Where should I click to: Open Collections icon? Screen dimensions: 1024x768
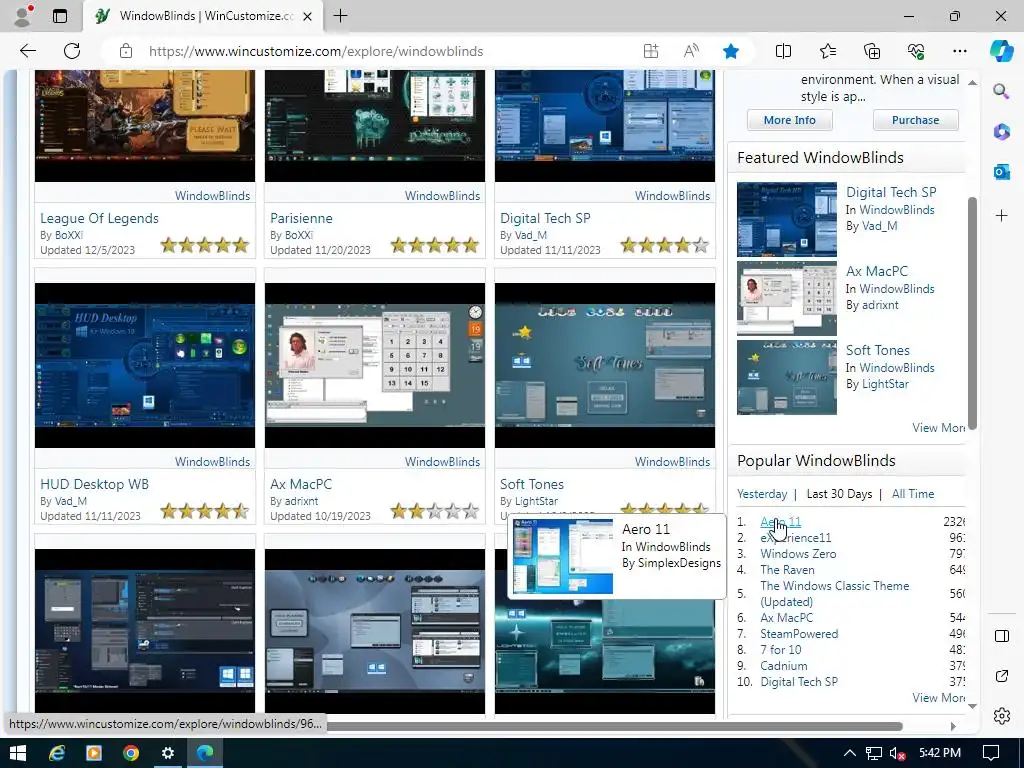pos(872,51)
